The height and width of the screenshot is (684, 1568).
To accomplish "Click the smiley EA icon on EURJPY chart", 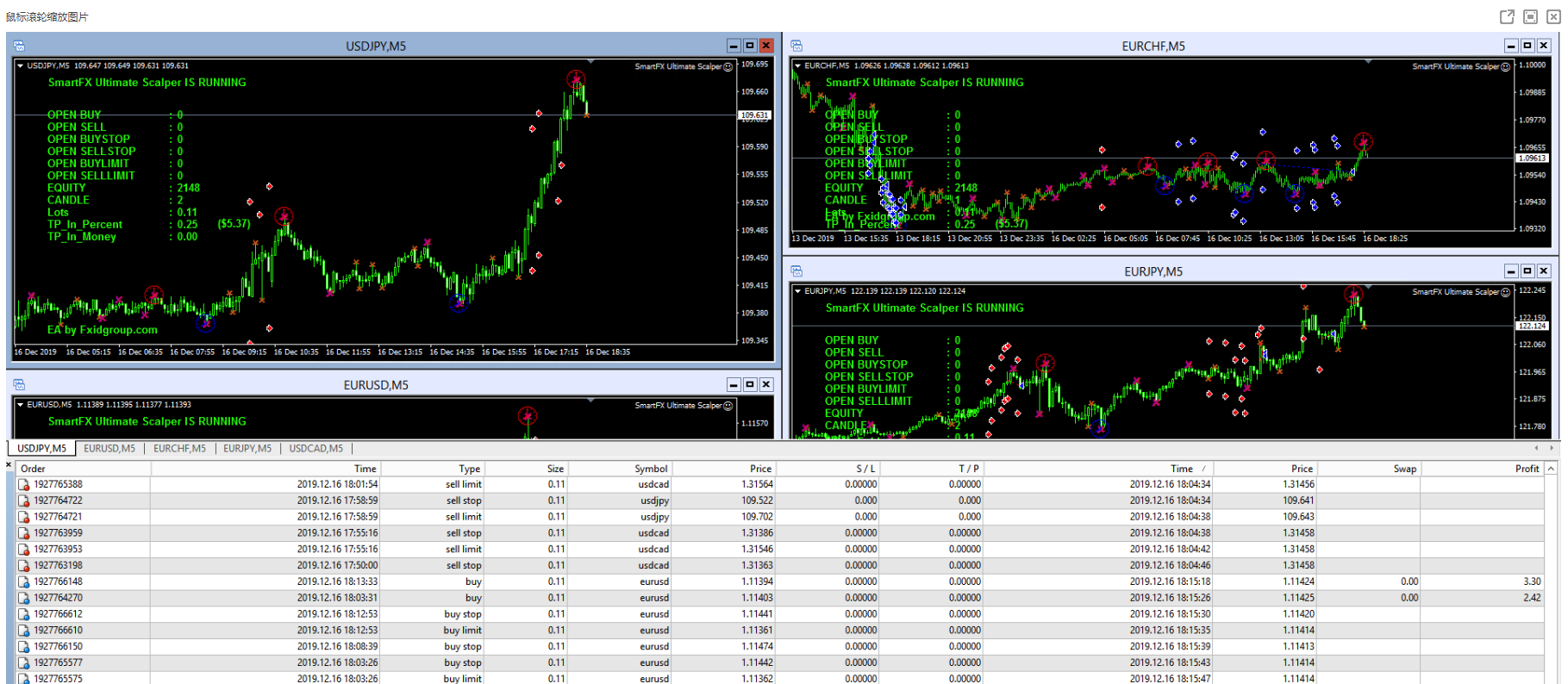I will pos(1505,292).
